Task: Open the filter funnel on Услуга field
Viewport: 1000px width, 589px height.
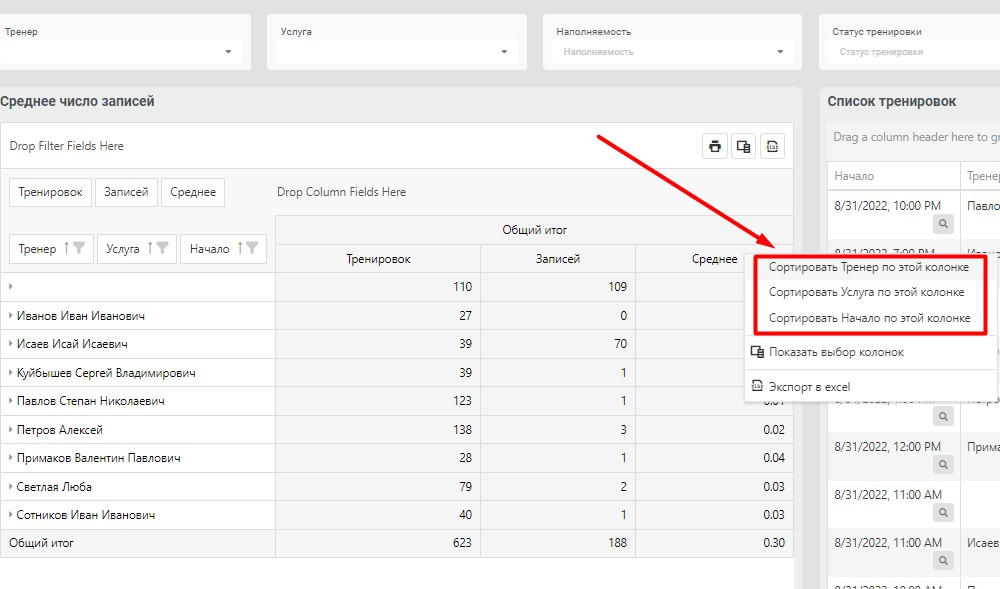Action: [x=163, y=248]
